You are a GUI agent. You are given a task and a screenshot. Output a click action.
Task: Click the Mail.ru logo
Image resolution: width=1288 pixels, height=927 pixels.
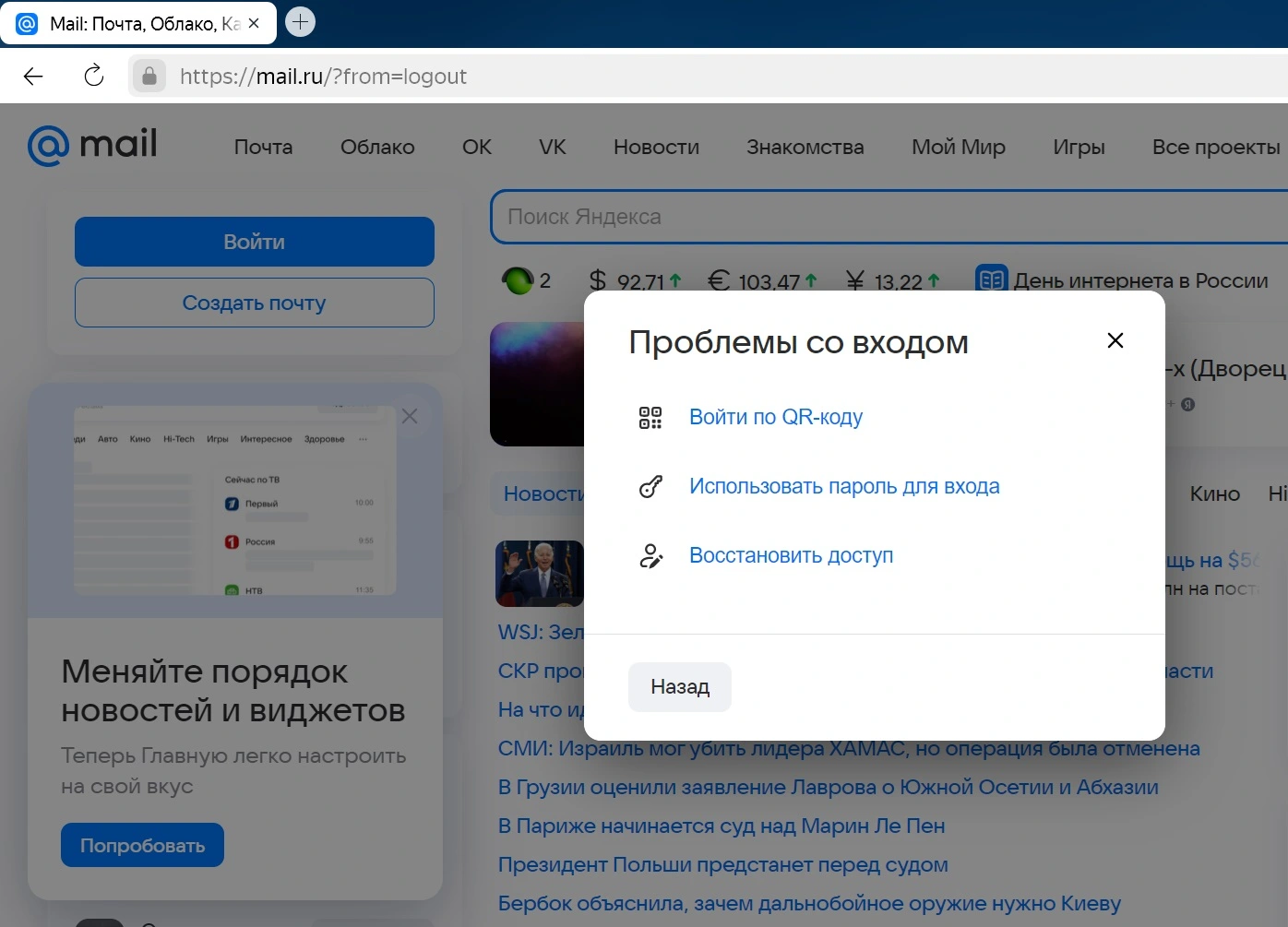(92, 146)
